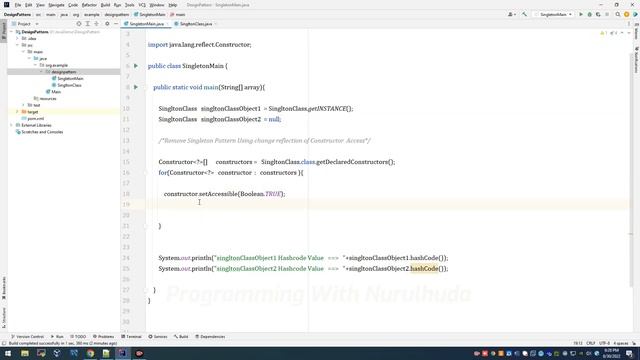Click the UTF-8 encoding indicator
Image resolution: width=640 pixels, height=360 pixels.
pyautogui.click(x=604, y=343)
